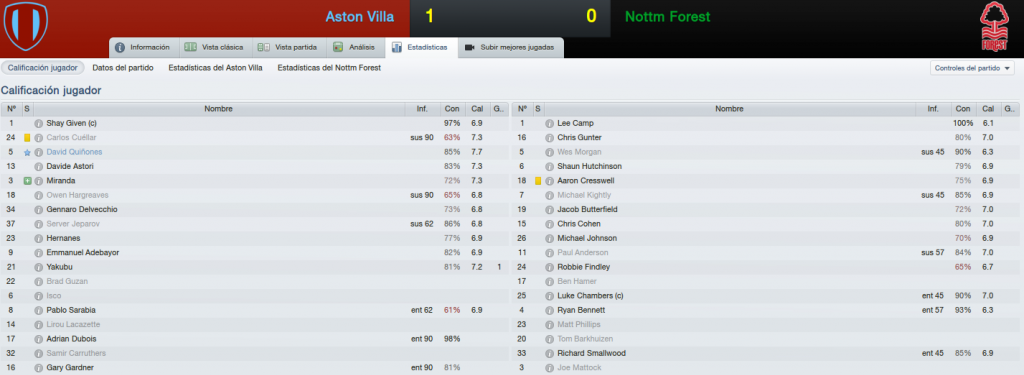Click the Nottingham Forest club badge

coord(995,26)
